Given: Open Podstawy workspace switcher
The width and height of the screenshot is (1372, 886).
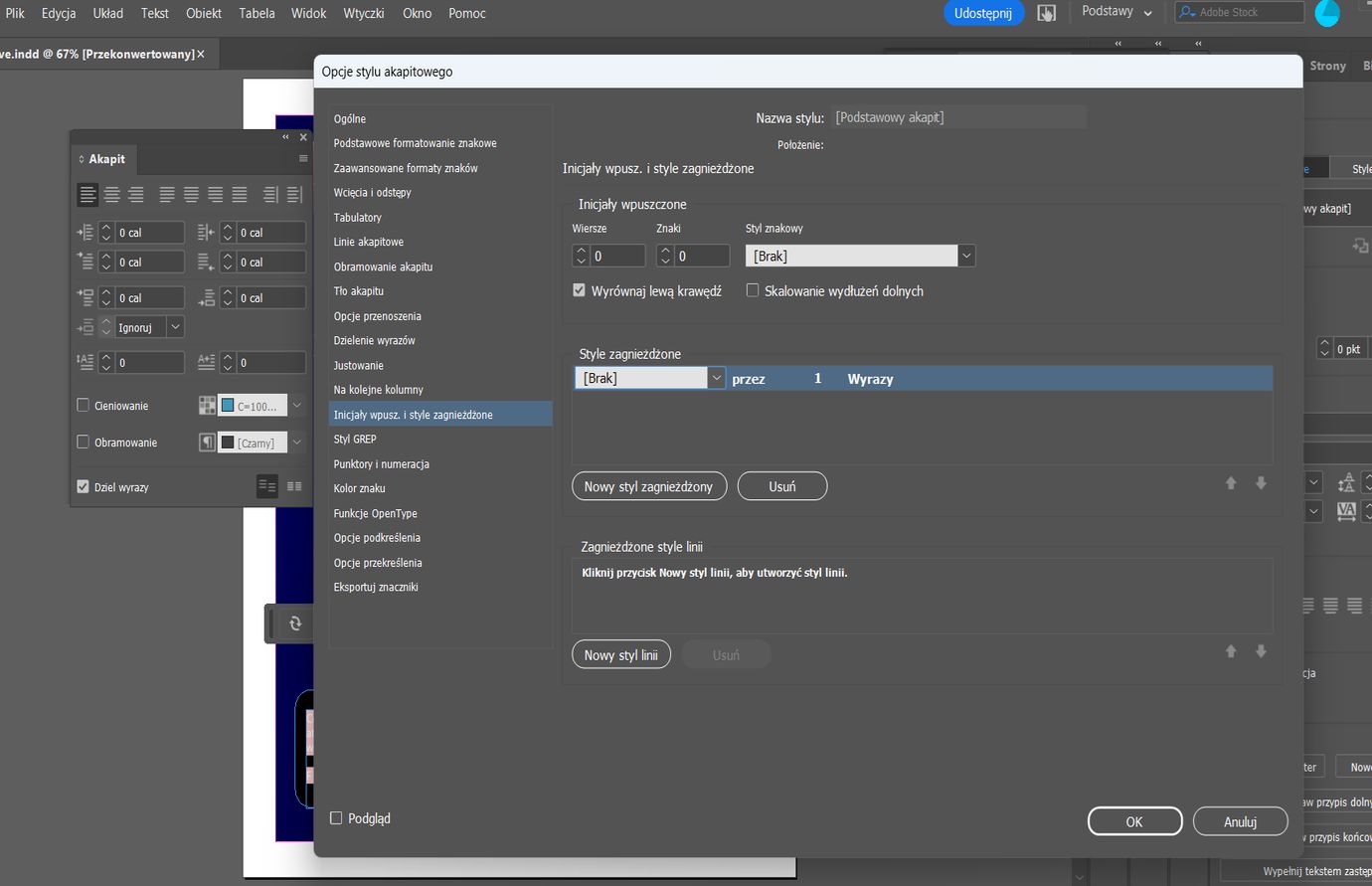Looking at the screenshot, I should pos(1116,12).
